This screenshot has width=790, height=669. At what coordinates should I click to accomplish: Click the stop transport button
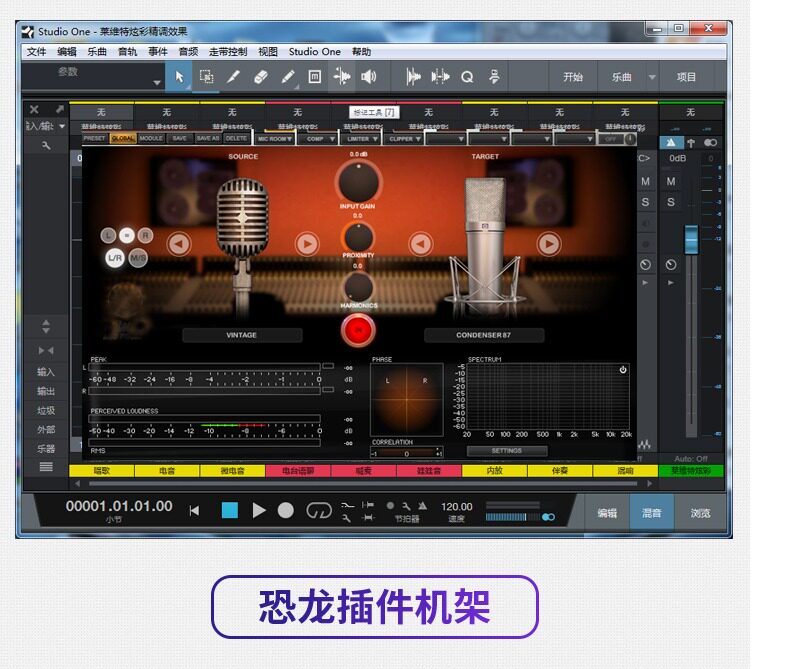(x=230, y=510)
